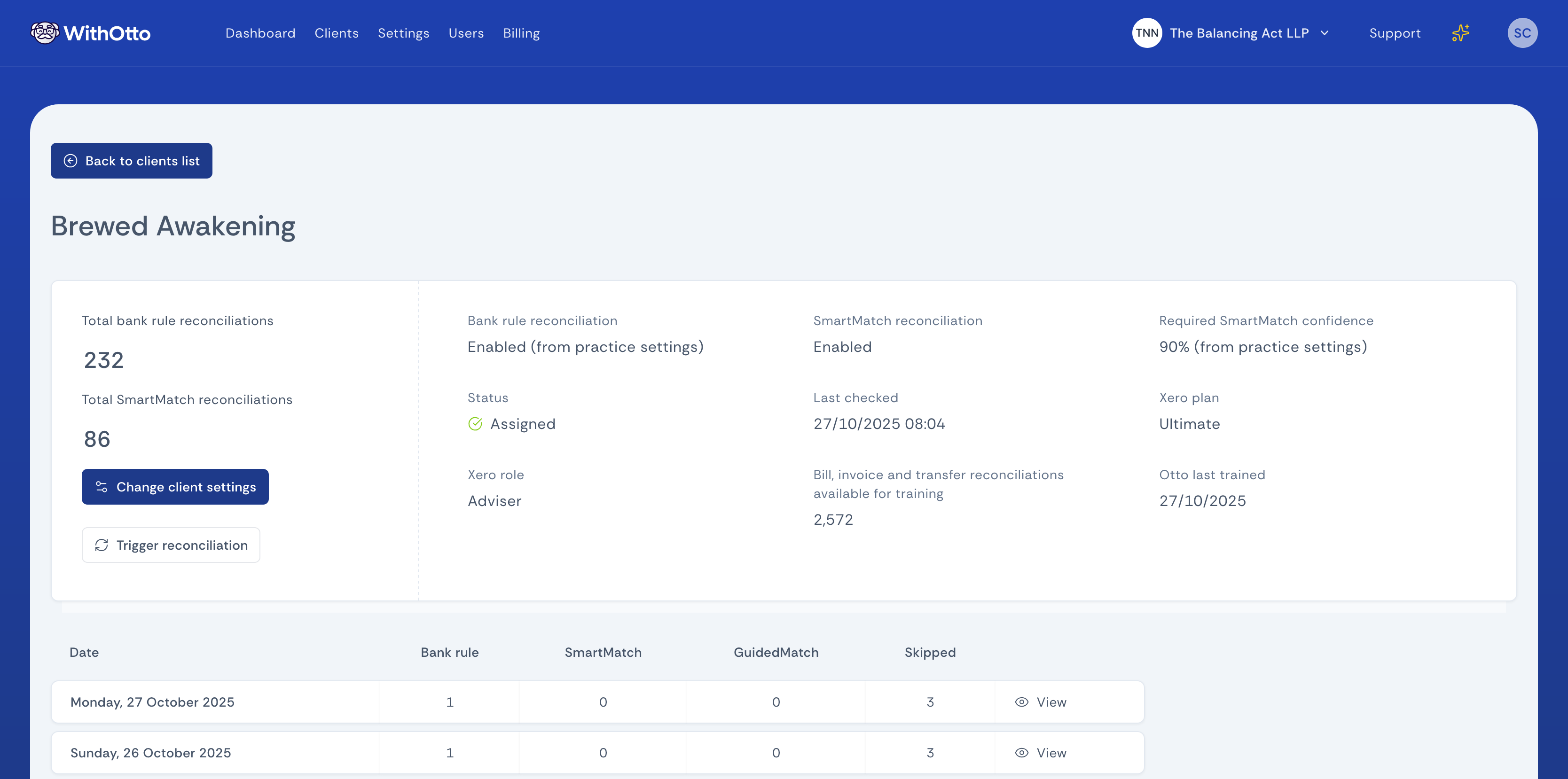Viewport: 1568px width, 779px height.
Task: Navigate to the Users page
Action: pos(466,33)
